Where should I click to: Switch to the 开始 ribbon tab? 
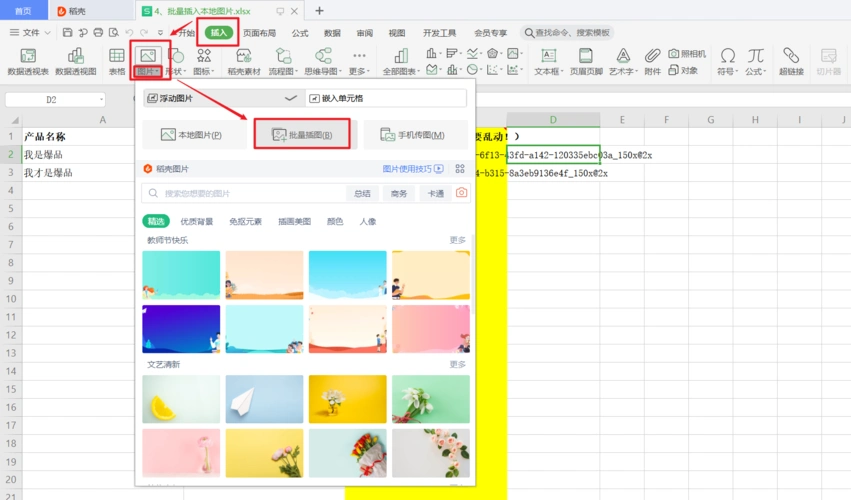tap(186, 33)
